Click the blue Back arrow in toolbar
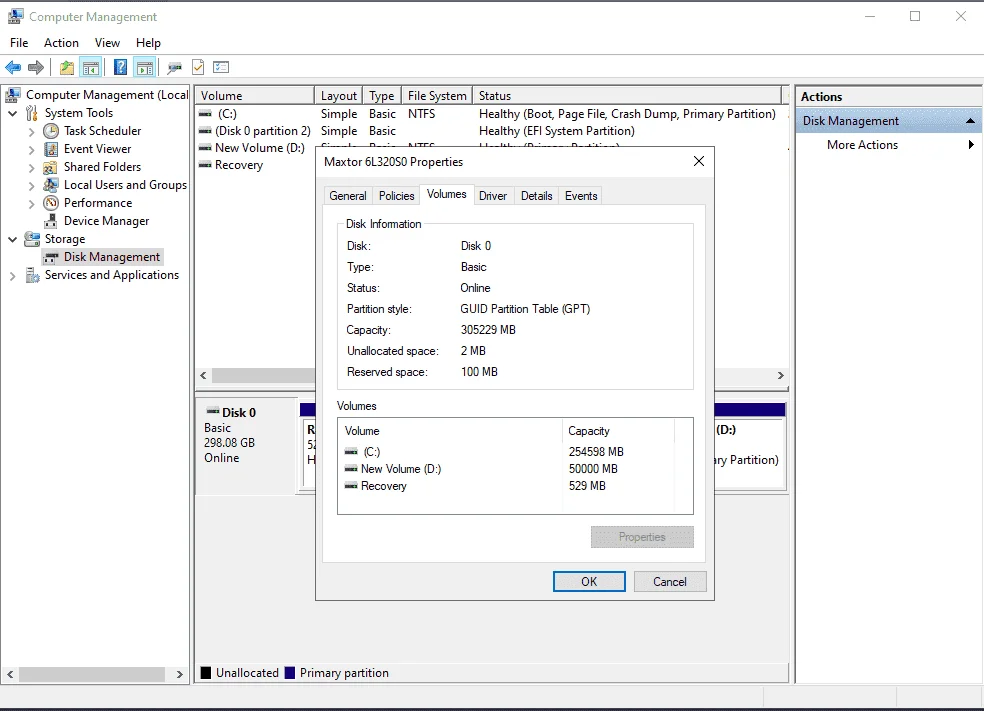This screenshot has height=711, width=984. 13,67
